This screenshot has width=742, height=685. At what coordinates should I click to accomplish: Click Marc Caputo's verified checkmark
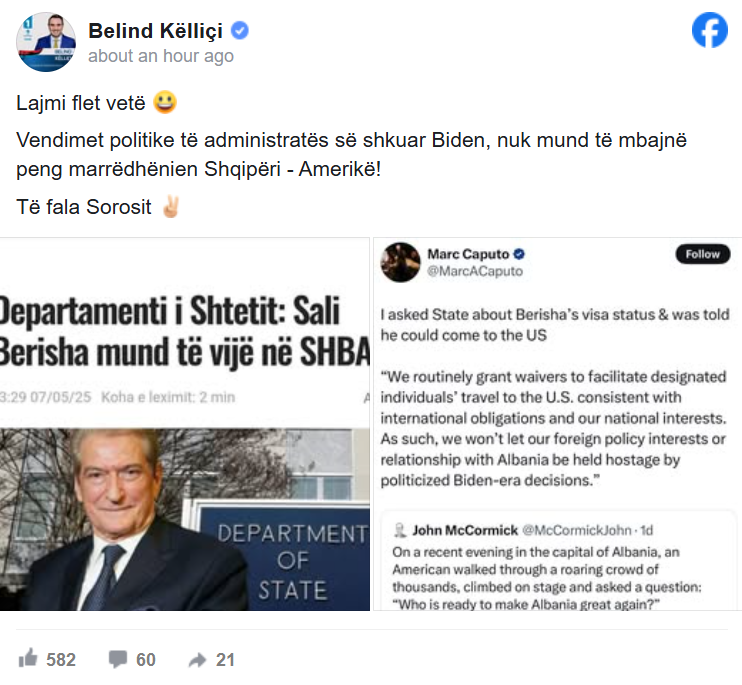pos(520,254)
